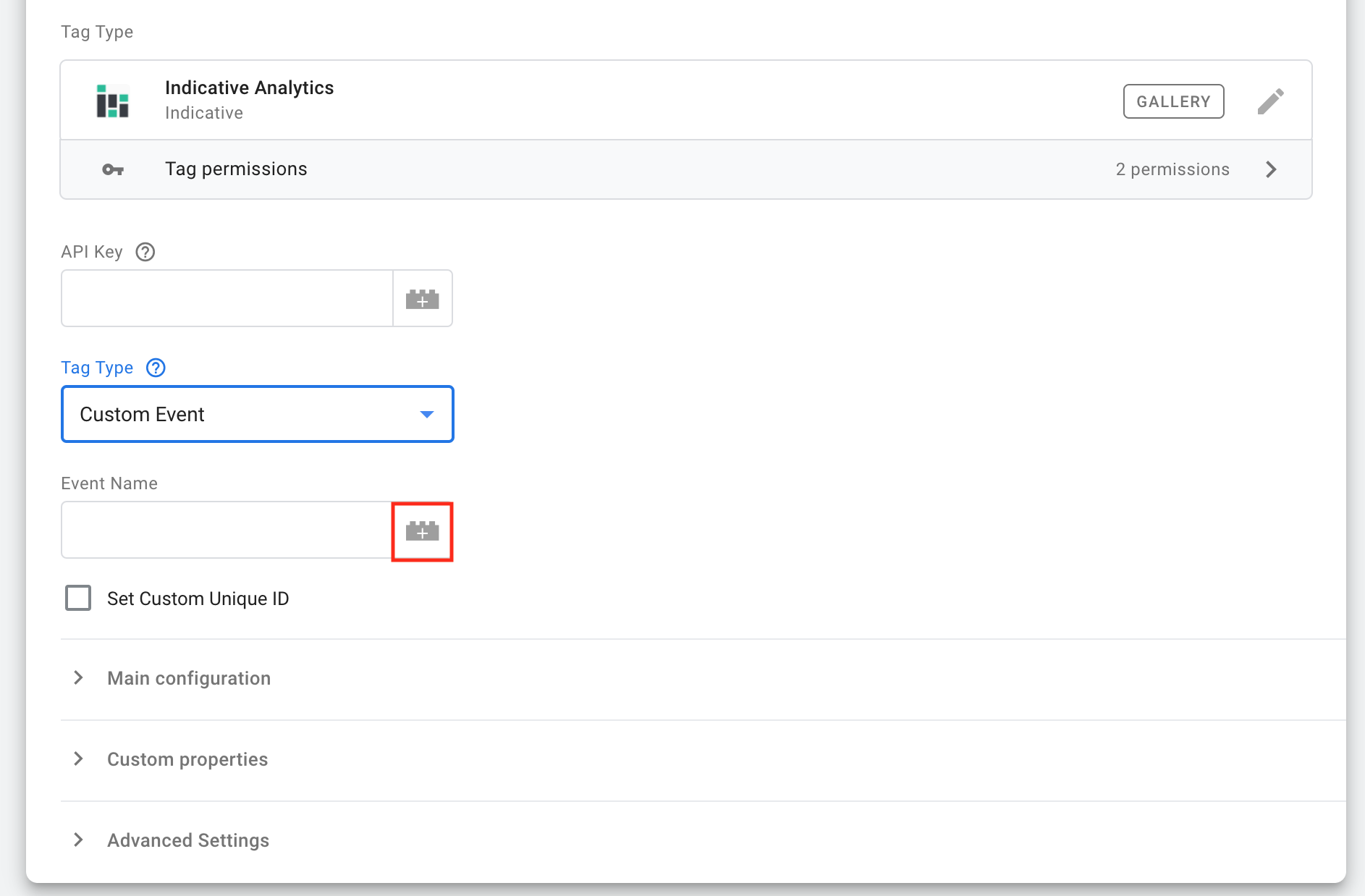Click the arrow next to 2 permissions
The image size is (1365, 896).
tap(1271, 169)
